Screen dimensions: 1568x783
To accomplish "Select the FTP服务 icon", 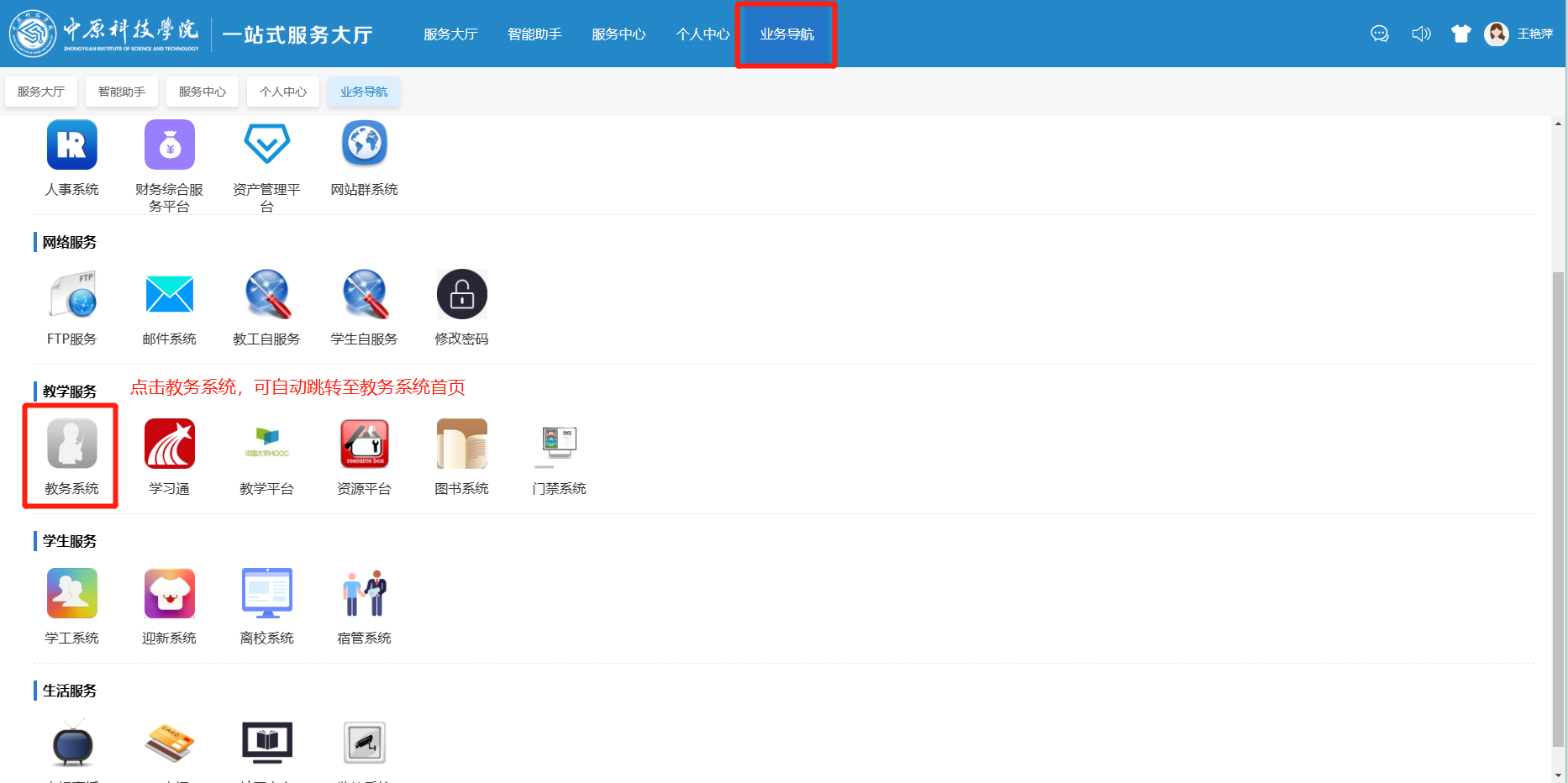I will click(71, 294).
